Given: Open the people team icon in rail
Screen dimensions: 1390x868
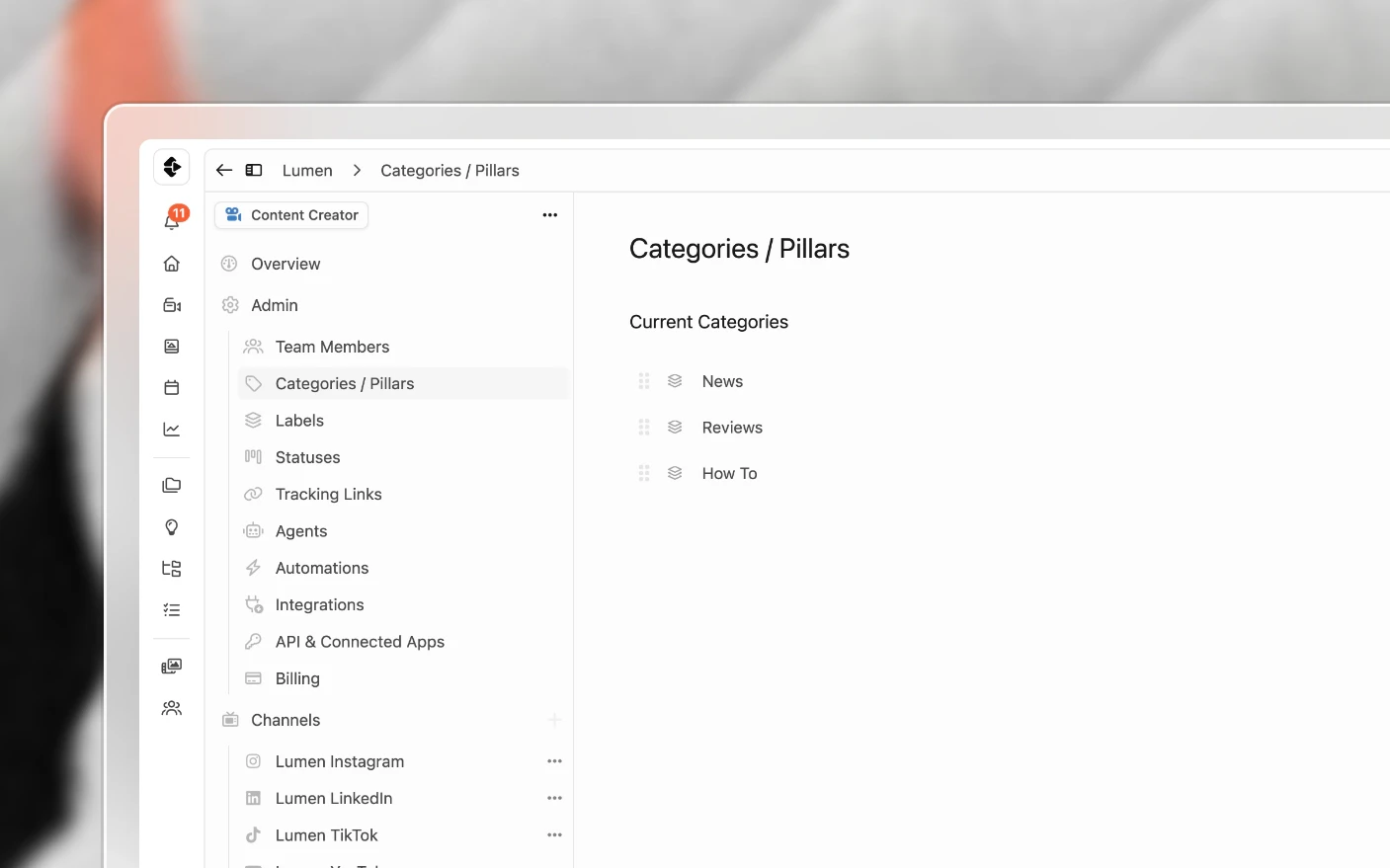Looking at the screenshot, I should pyautogui.click(x=172, y=708).
